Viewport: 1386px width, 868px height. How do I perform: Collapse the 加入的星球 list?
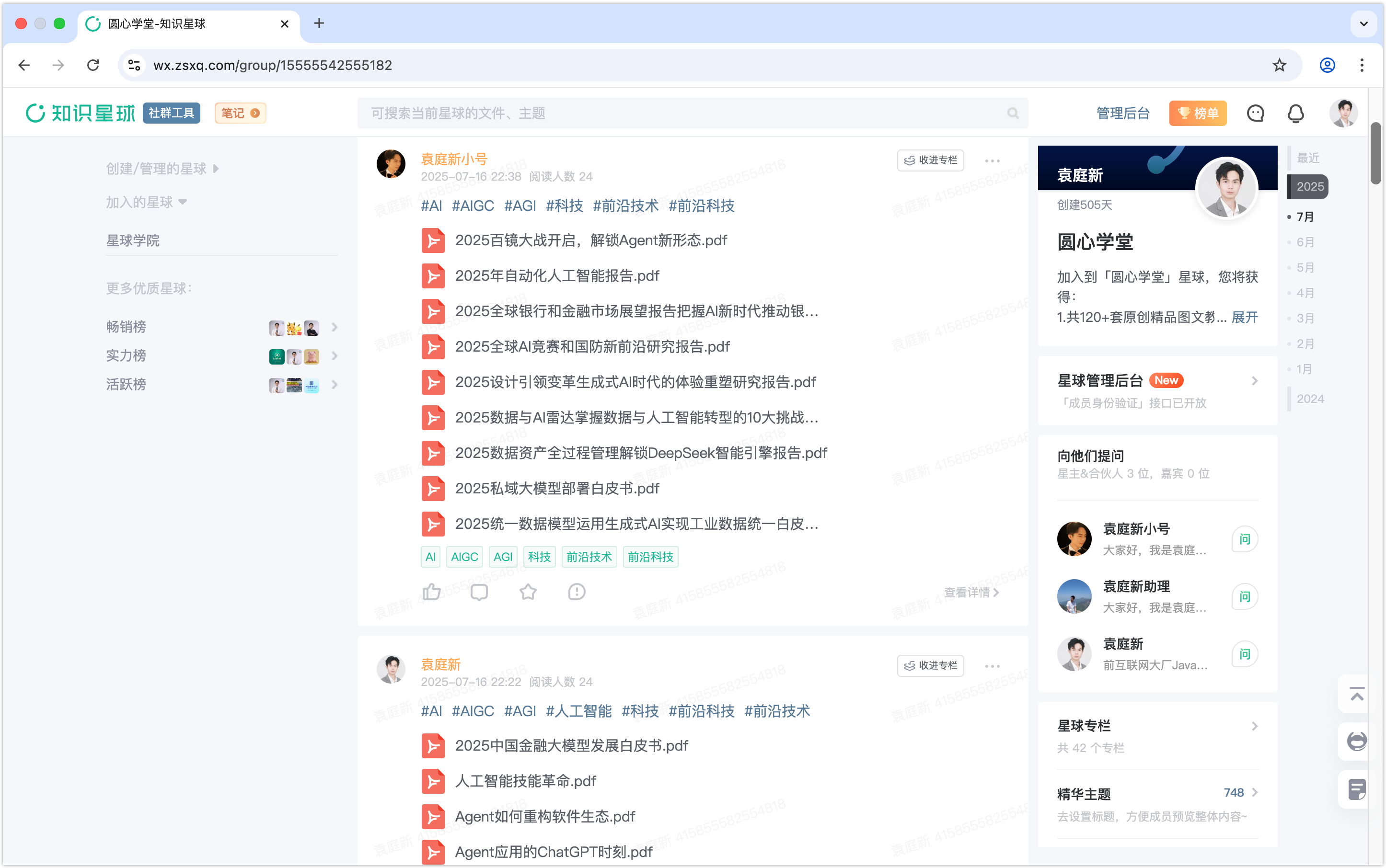(x=147, y=202)
